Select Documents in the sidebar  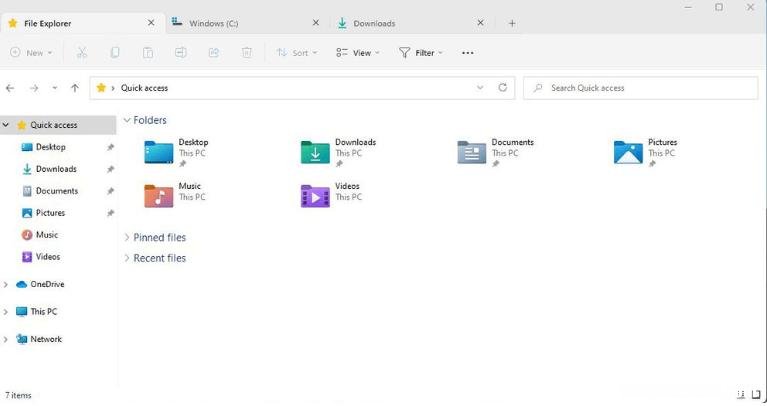(x=59, y=191)
